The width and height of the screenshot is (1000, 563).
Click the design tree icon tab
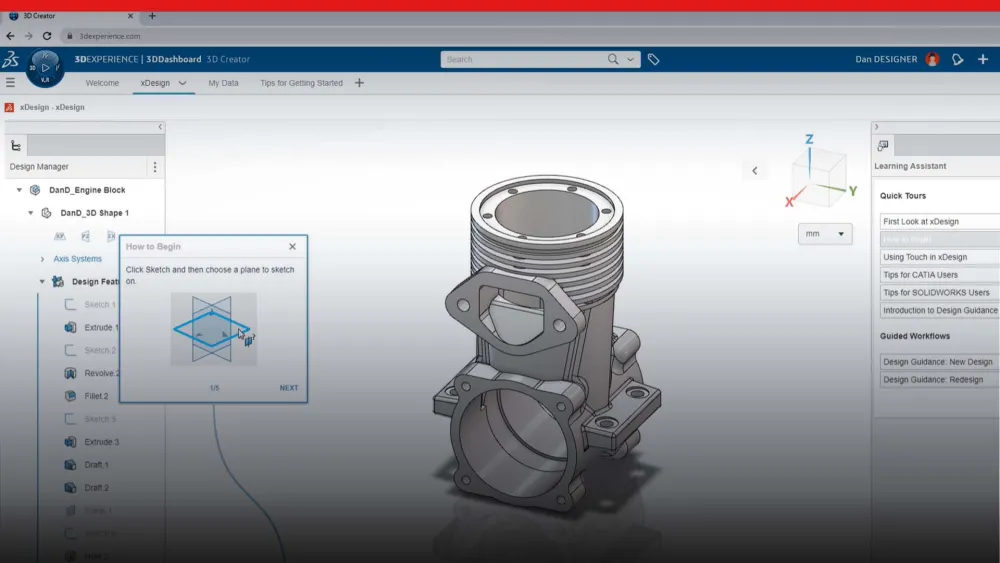(16, 146)
